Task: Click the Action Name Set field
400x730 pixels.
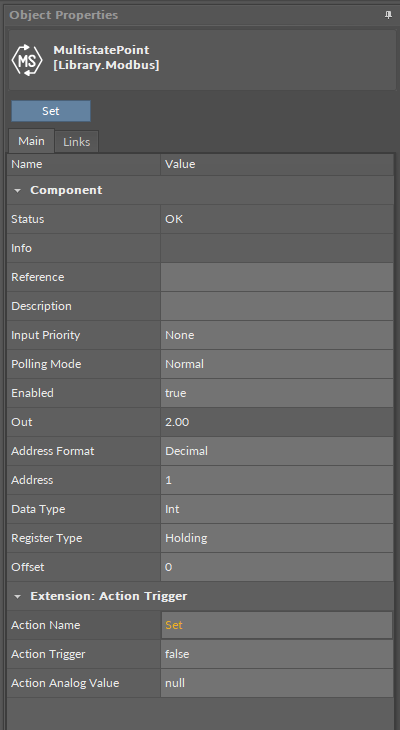Action: (x=277, y=625)
